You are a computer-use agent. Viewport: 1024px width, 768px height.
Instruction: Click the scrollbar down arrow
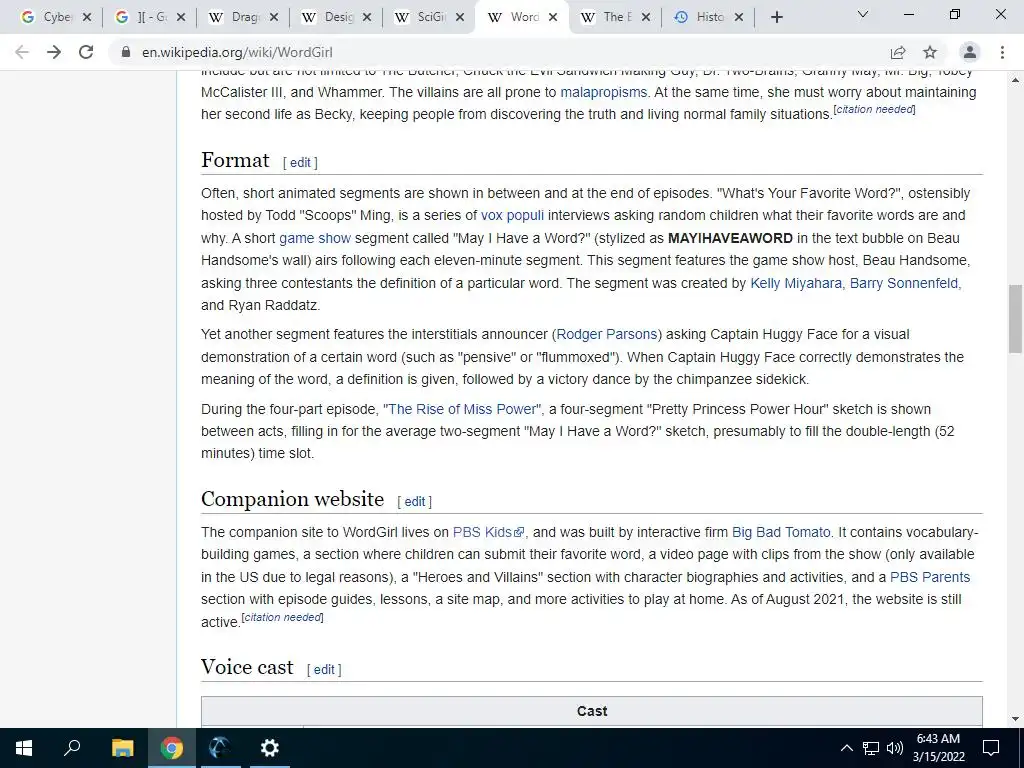1016,719
